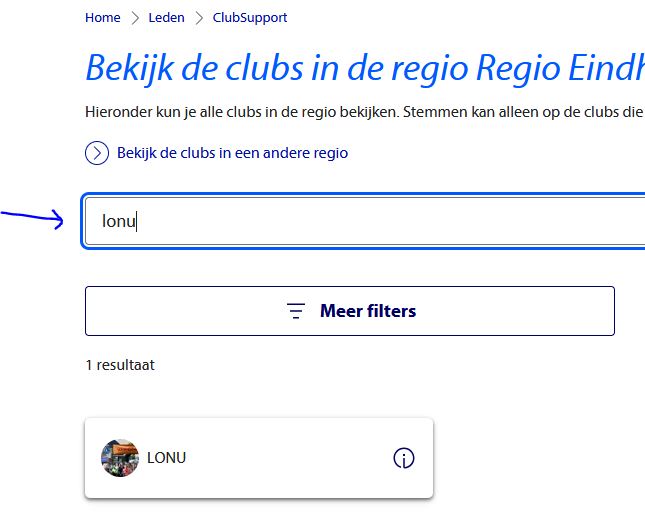Click the circled arrow icon beside 'Bekijk de clubs'
645x526 pixels.
(97, 153)
